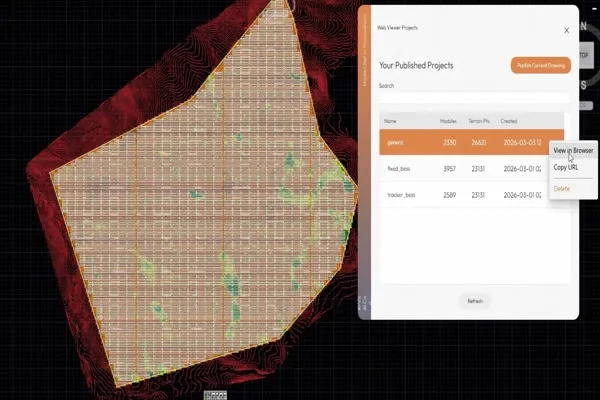
Task: Click modules value '2589' in tracker_bess row
Action: point(450,195)
